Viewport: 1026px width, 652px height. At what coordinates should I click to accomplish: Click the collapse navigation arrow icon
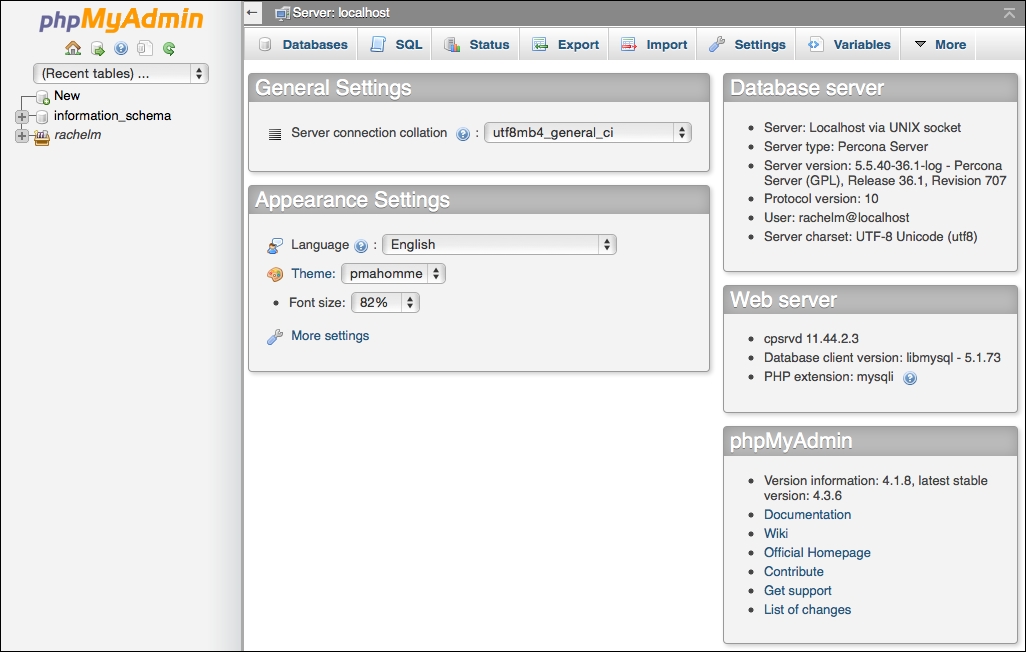[252, 12]
